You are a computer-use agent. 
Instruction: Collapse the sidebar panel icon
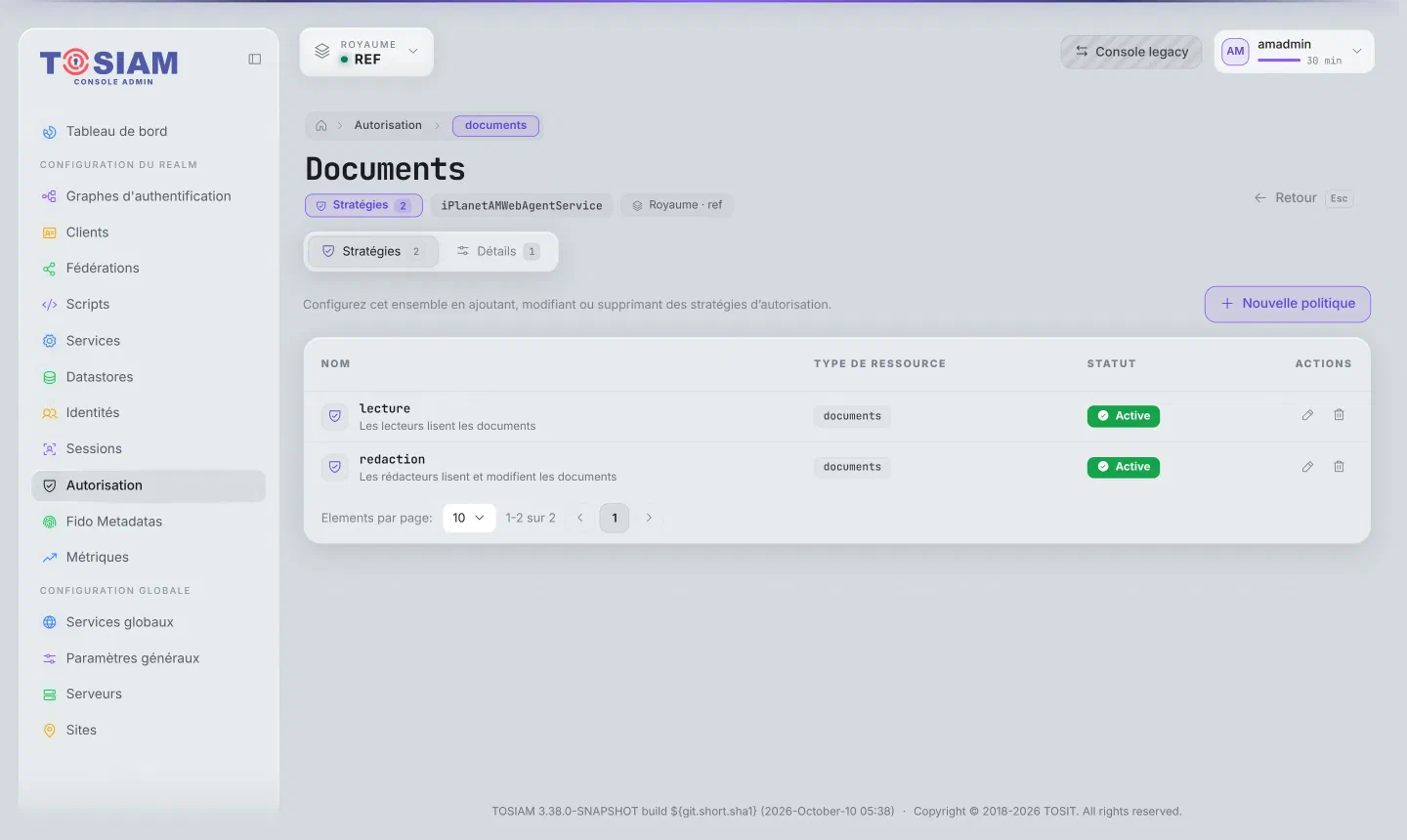tap(255, 60)
